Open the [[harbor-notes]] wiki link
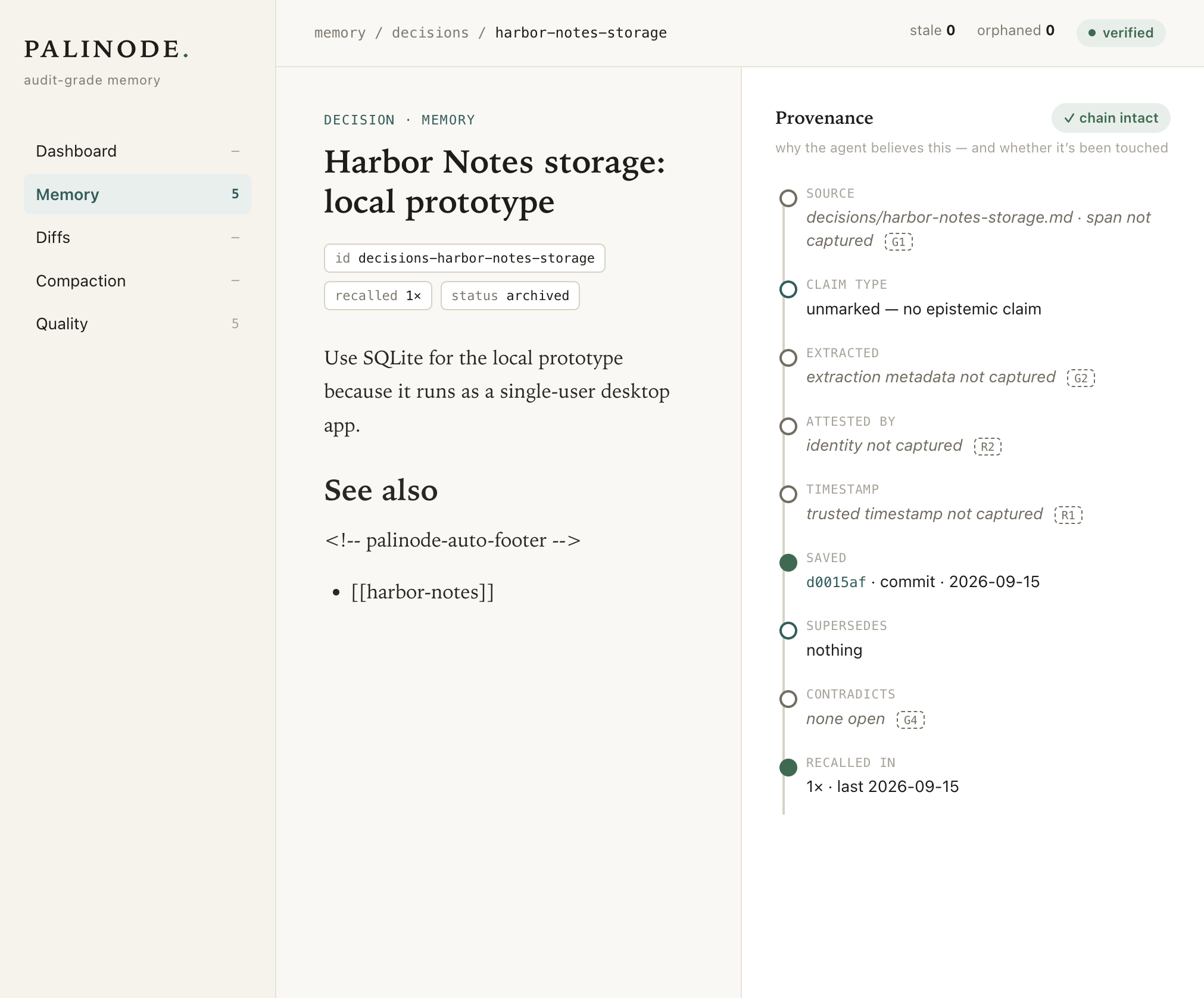The height and width of the screenshot is (998, 1204). point(422,592)
